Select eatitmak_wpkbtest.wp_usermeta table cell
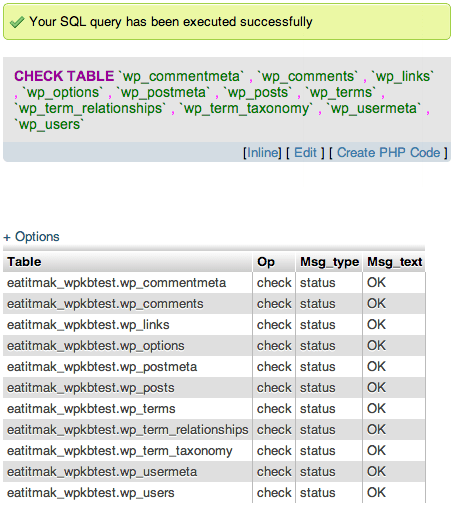 (128, 472)
